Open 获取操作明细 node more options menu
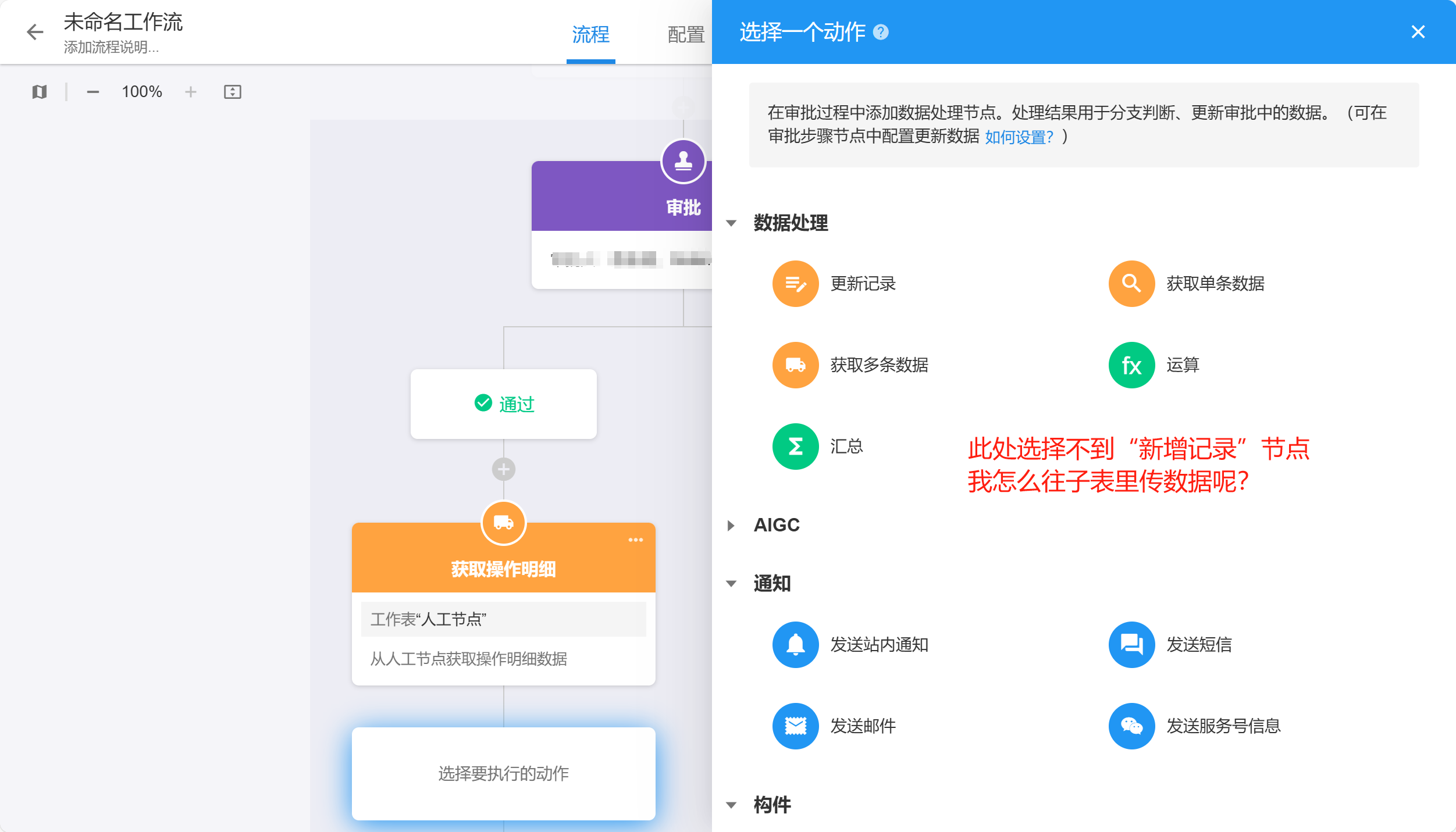The height and width of the screenshot is (832, 1456). tap(635, 540)
